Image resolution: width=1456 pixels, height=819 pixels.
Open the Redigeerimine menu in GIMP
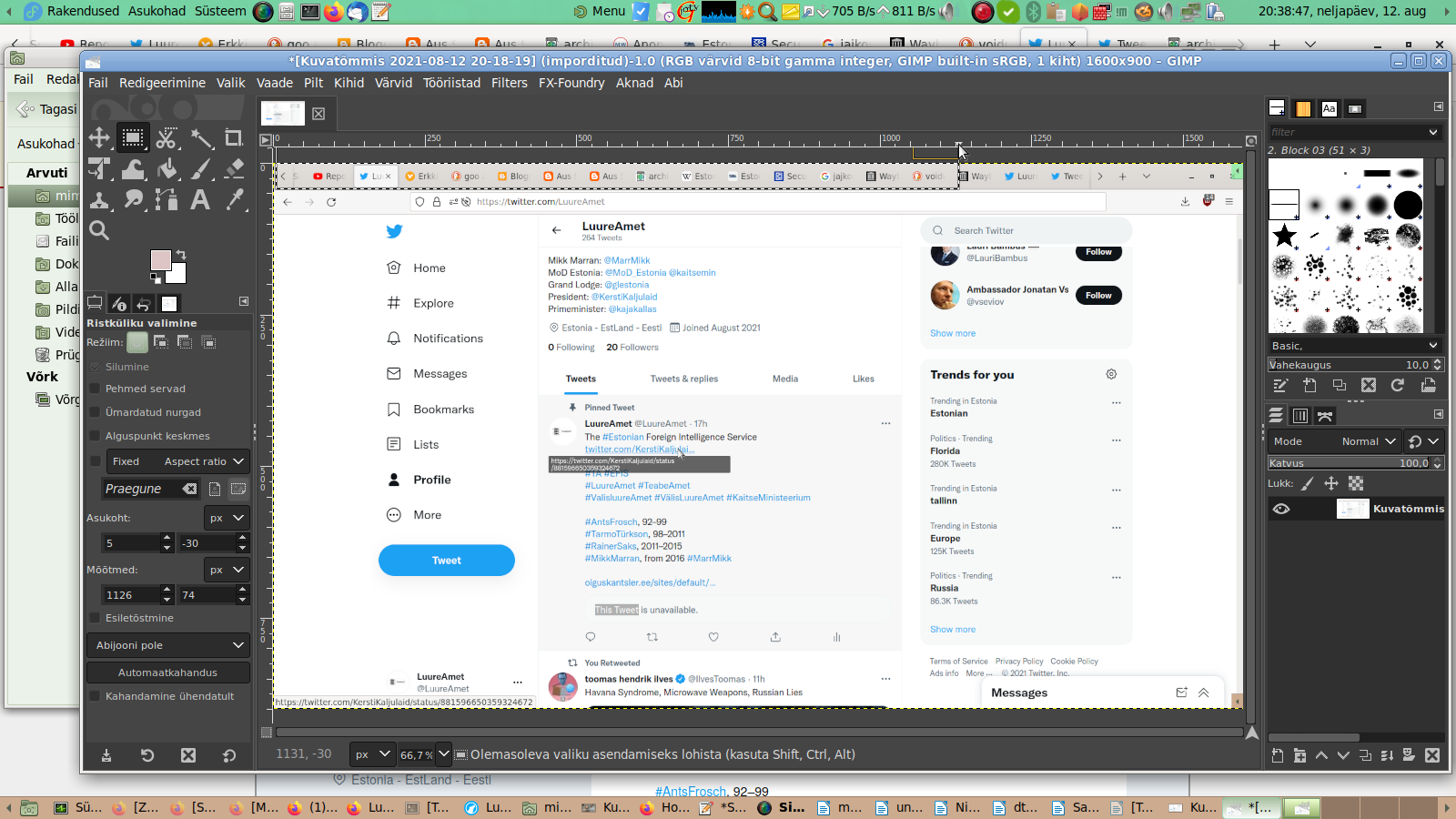pyautogui.click(x=162, y=83)
